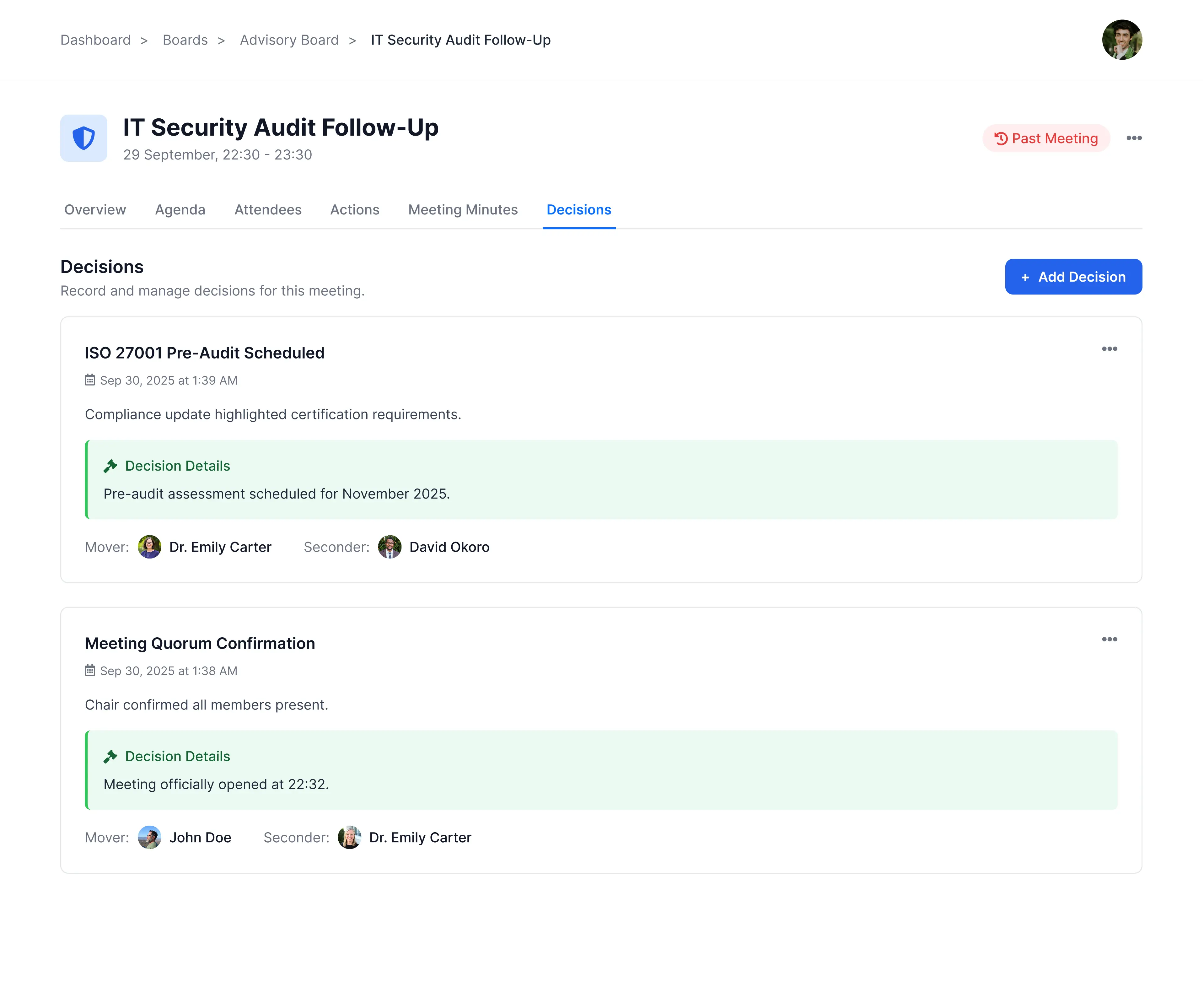The width and height of the screenshot is (1204, 982).
Task: Go to the Attendees tab
Action: coord(267,210)
